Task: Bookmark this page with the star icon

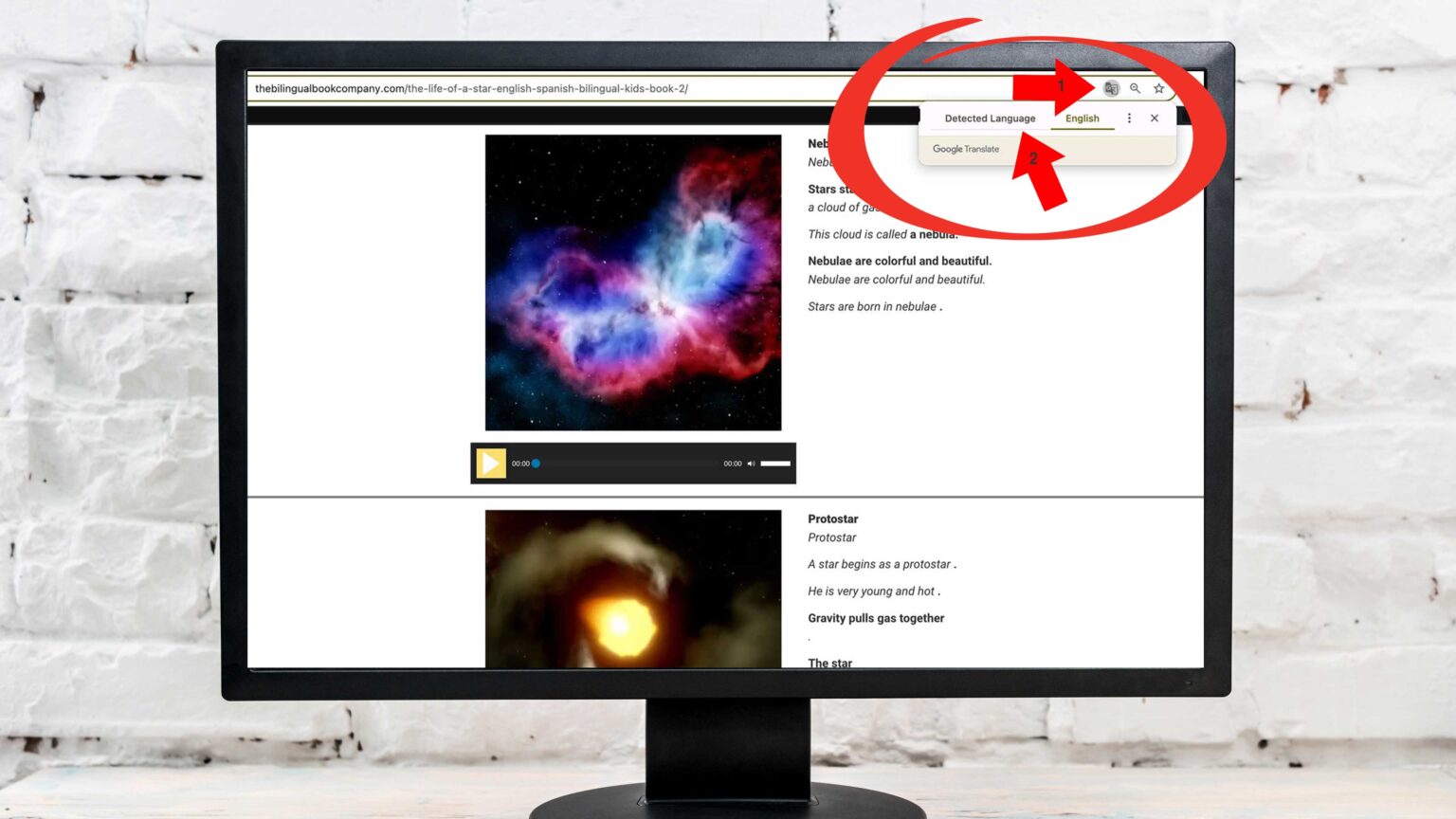Action: 1158,88
